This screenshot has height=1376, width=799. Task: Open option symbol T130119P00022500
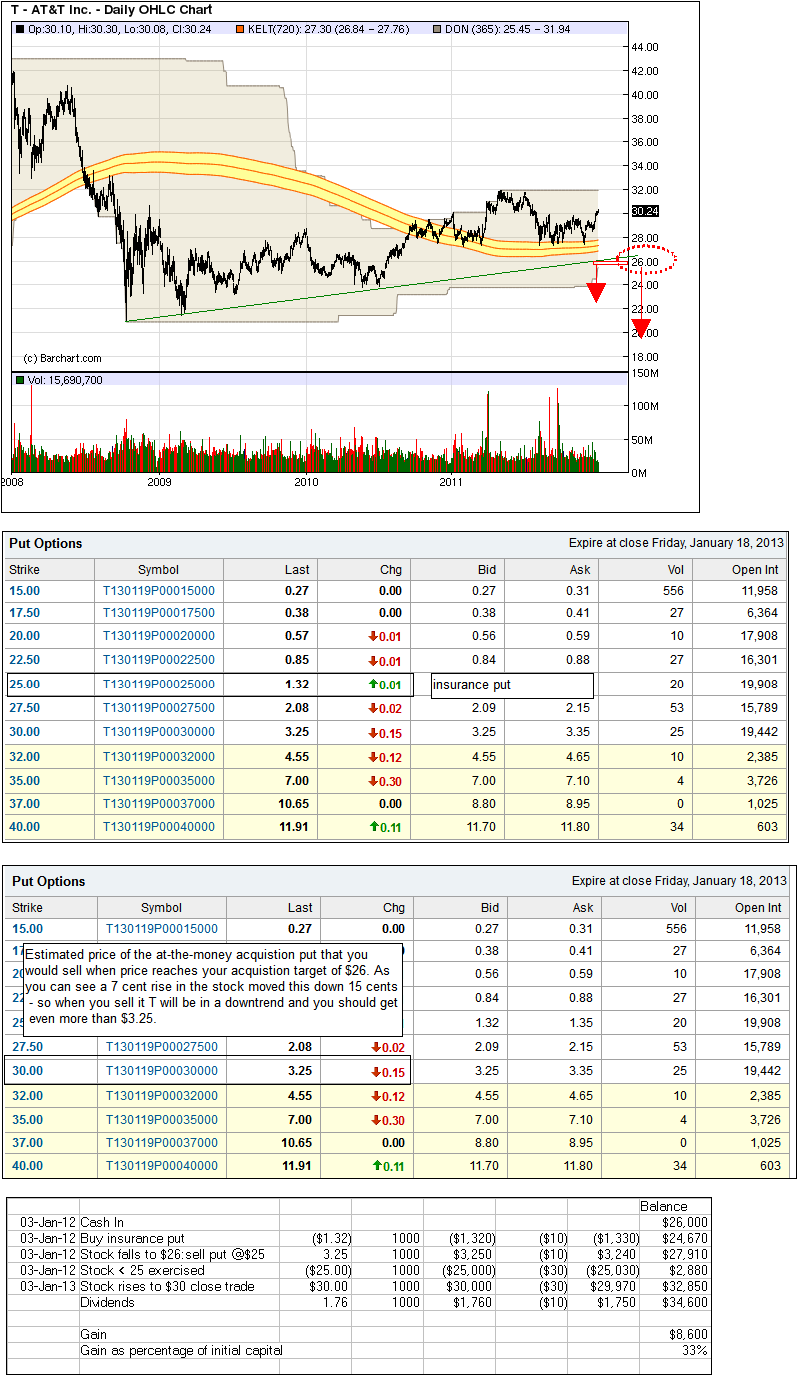(159, 660)
